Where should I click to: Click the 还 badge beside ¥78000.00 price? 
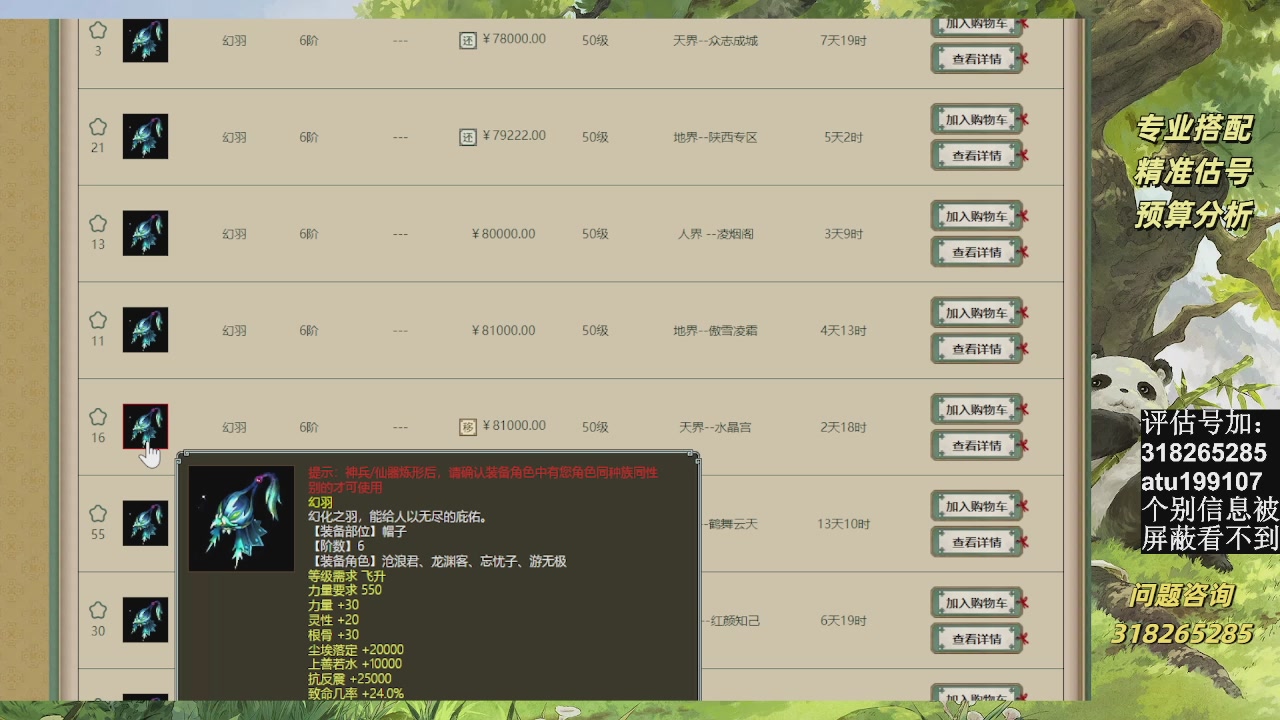(x=468, y=38)
